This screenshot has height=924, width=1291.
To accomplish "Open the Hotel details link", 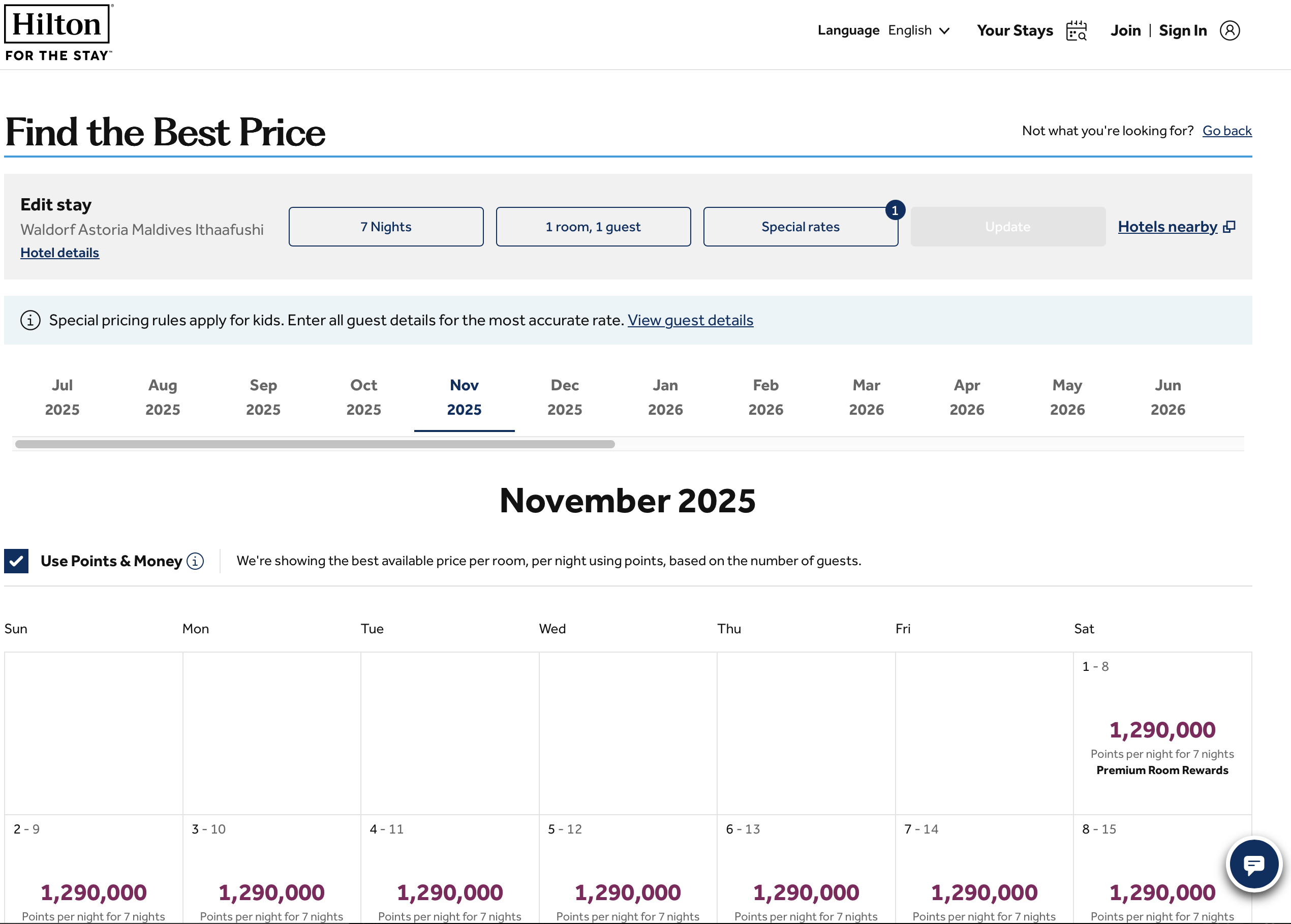I will pyautogui.click(x=60, y=253).
